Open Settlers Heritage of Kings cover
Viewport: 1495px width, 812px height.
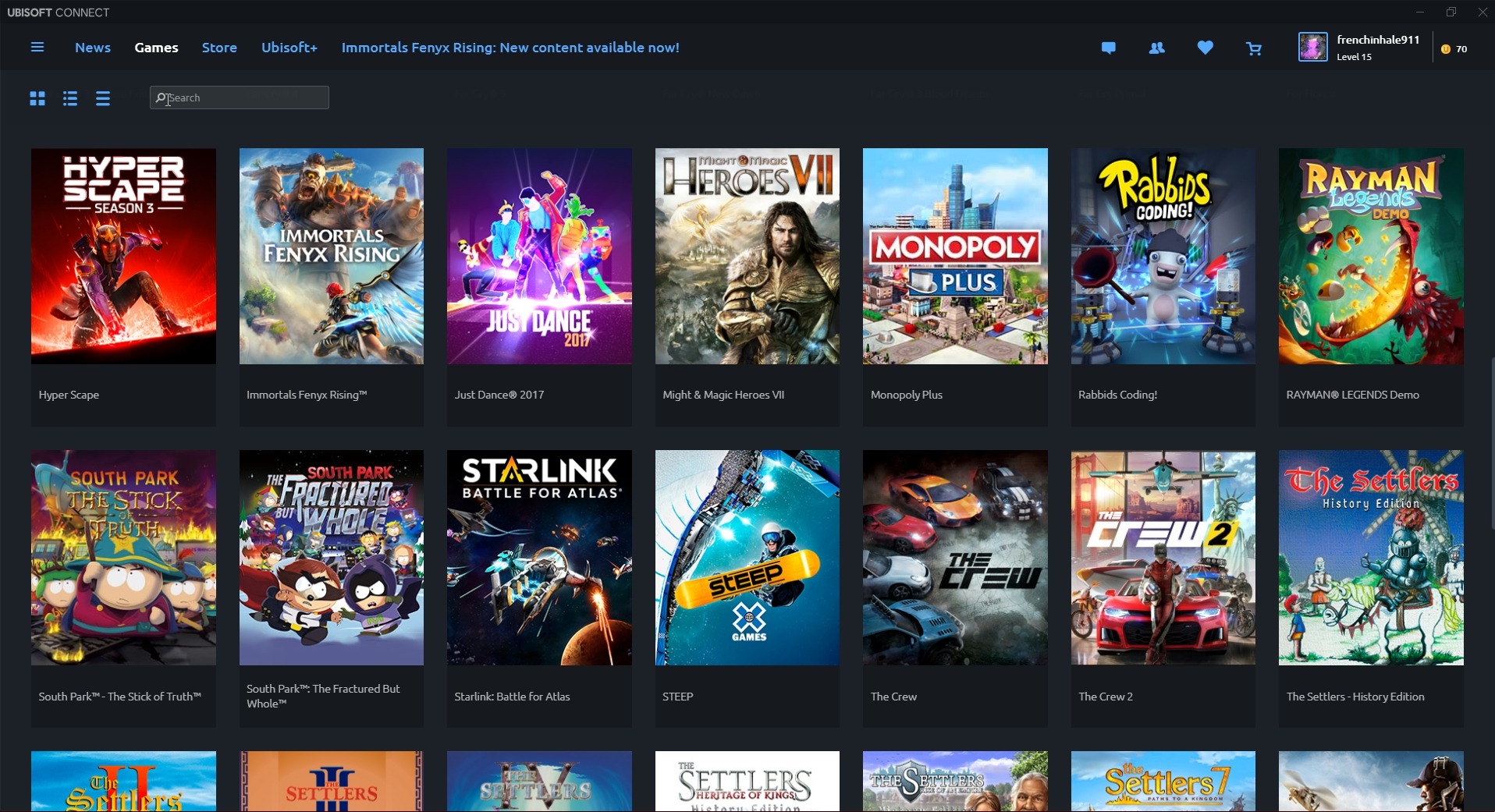747,782
